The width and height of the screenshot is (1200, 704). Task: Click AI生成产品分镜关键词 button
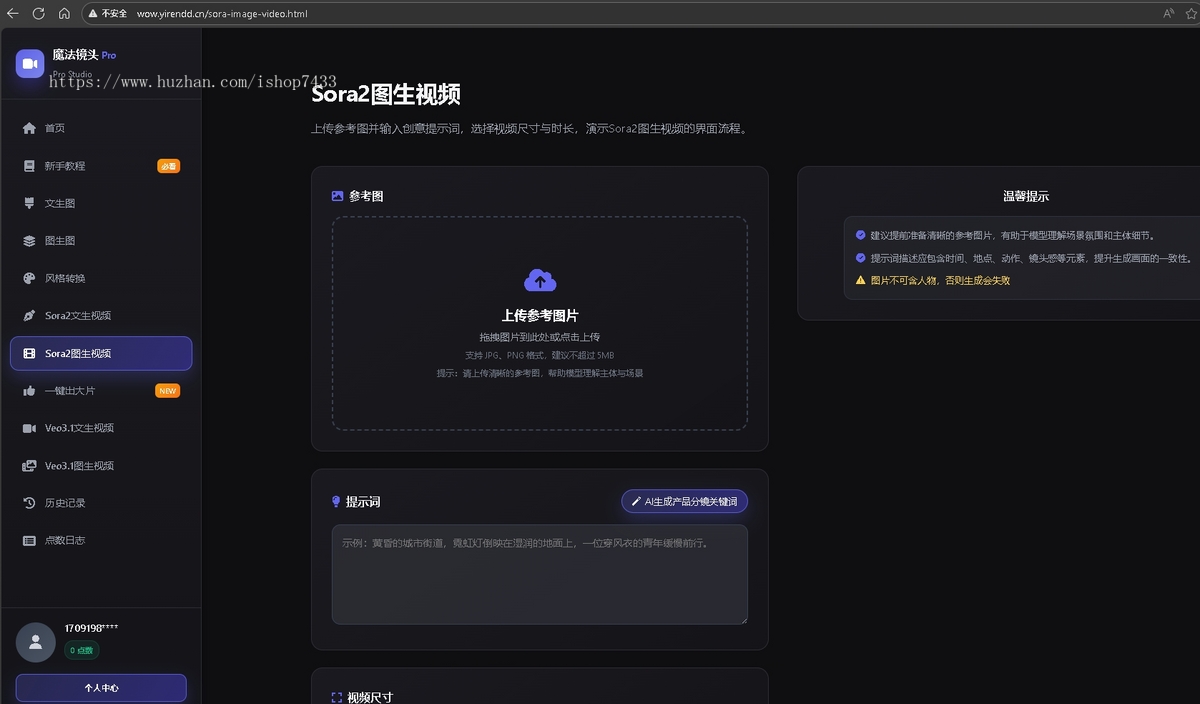(x=684, y=501)
